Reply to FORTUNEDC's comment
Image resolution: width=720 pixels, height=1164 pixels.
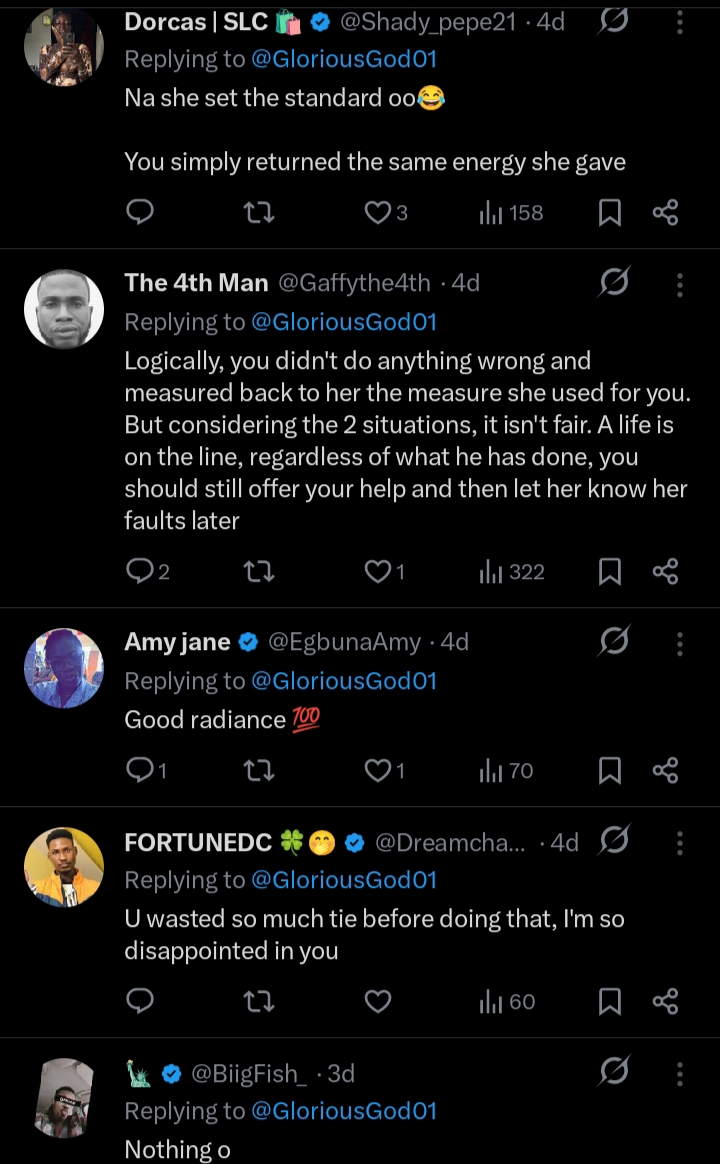[141, 1001]
